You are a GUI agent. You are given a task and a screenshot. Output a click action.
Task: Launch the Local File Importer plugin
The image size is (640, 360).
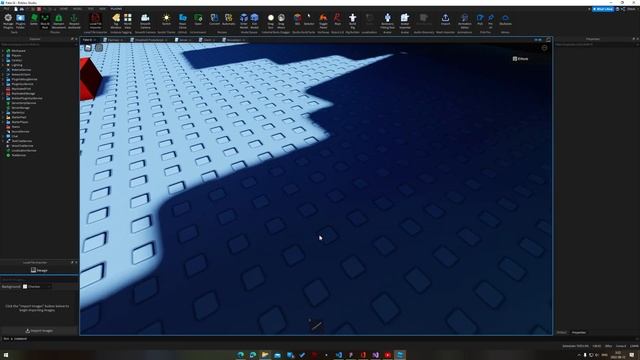(96, 21)
